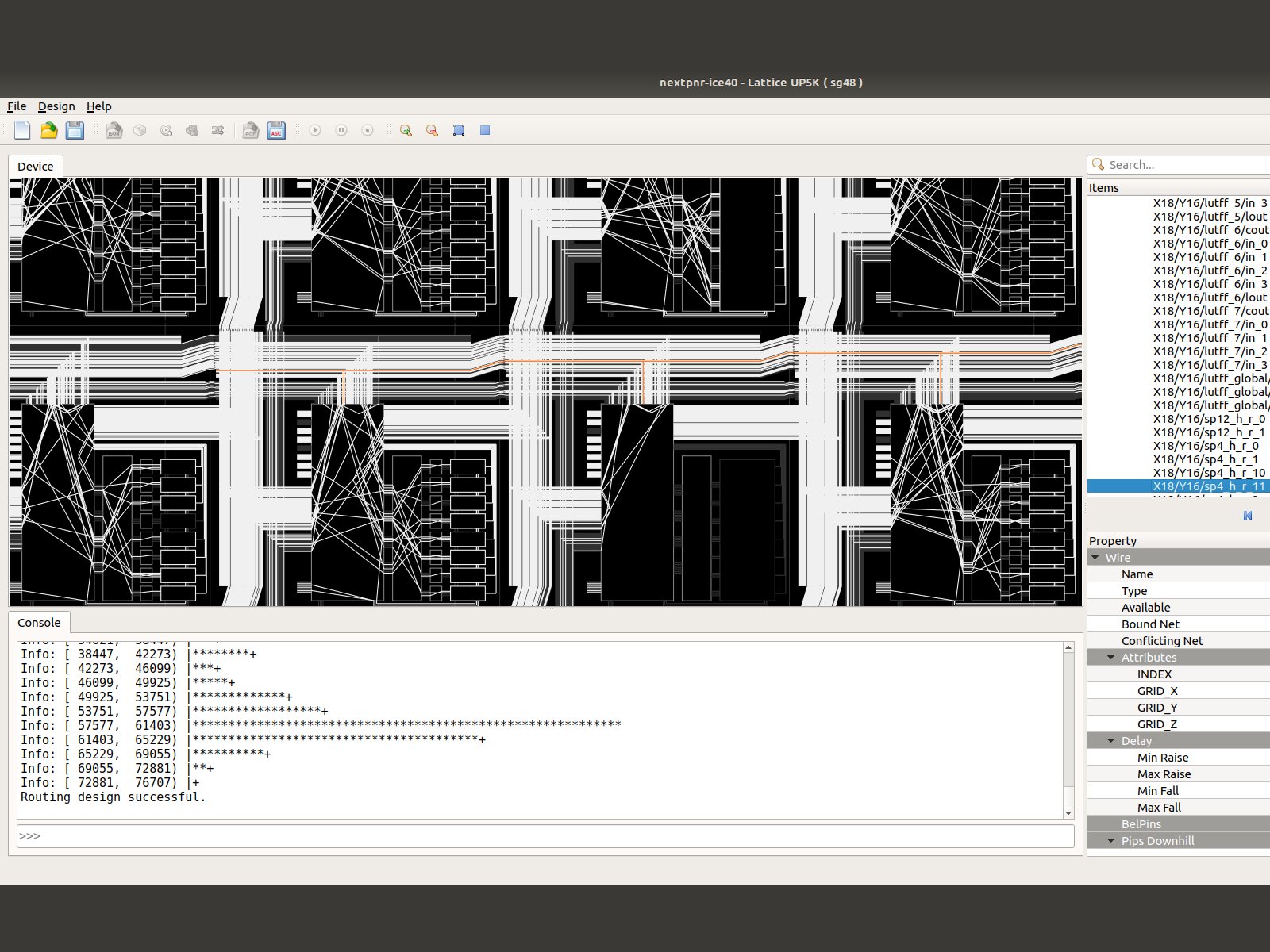The image size is (1270, 952).
Task: Collapse the Delay property section
Action: click(1112, 741)
